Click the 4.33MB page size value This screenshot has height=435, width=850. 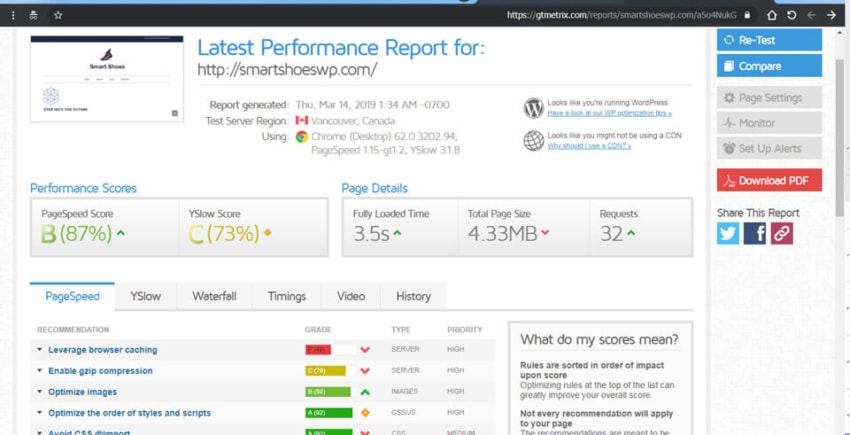[x=502, y=234]
